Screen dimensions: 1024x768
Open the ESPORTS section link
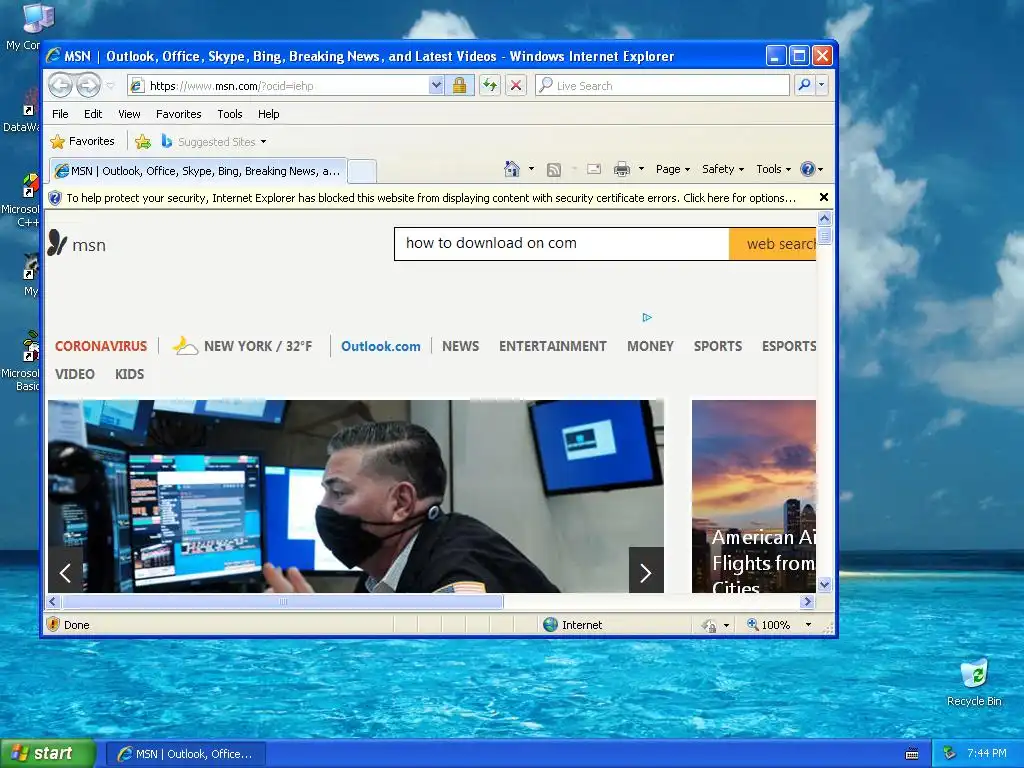789,346
